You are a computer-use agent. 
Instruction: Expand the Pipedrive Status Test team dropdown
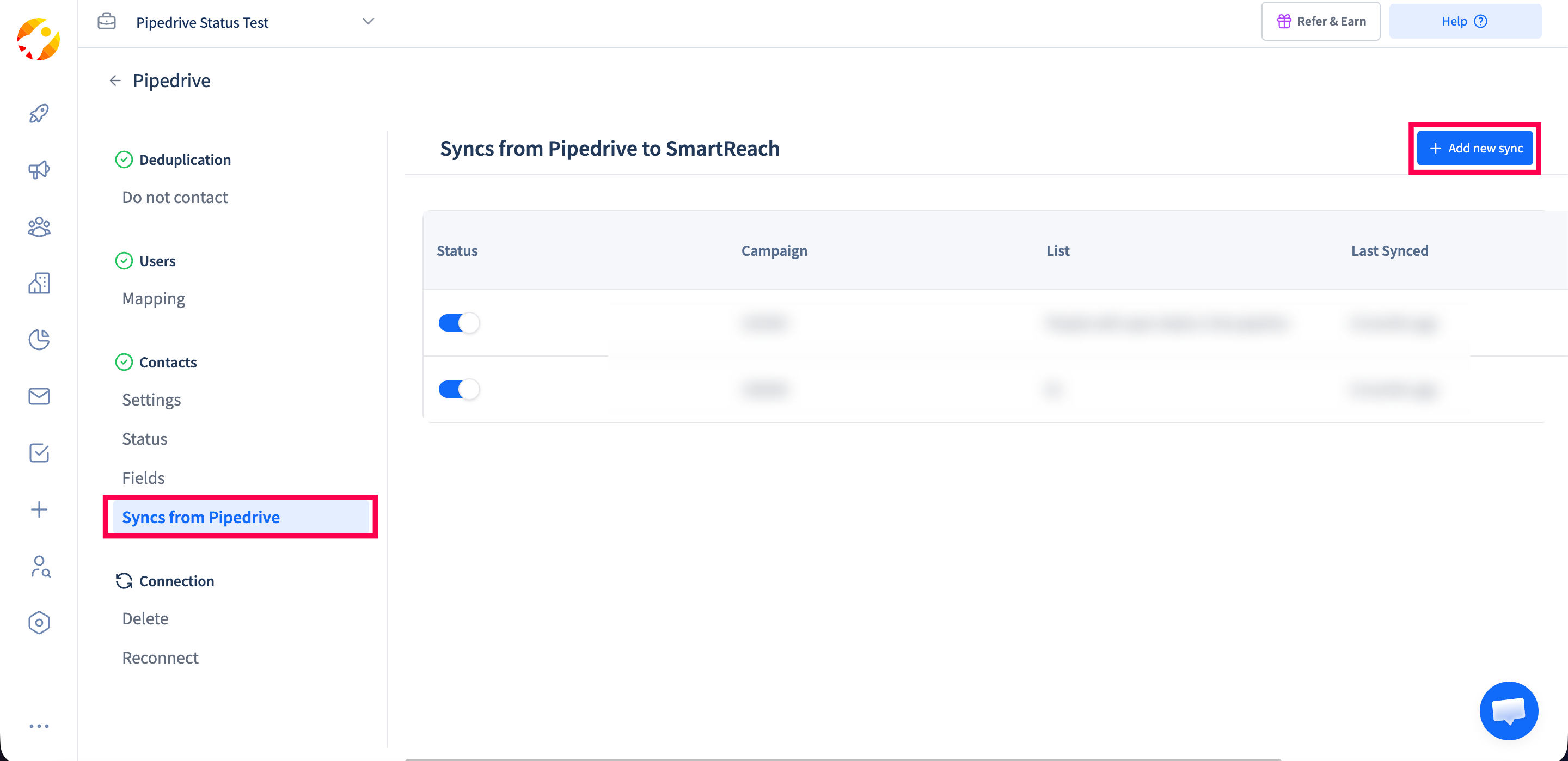click(367, 21)
